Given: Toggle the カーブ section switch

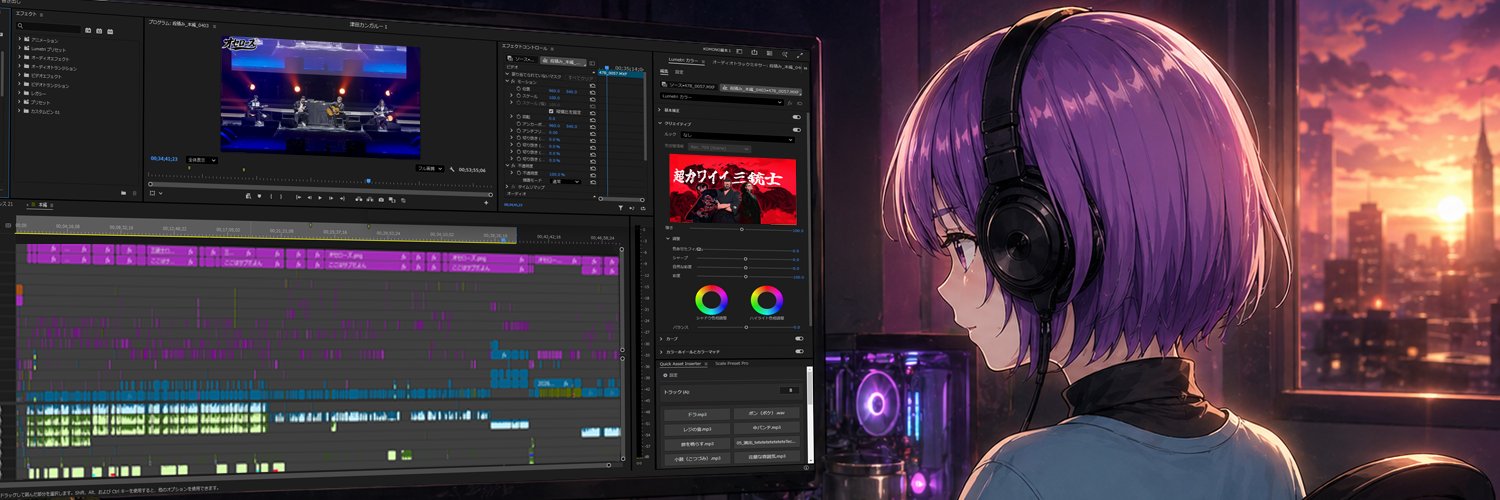Looking at the screenshot, I should 799,338.
